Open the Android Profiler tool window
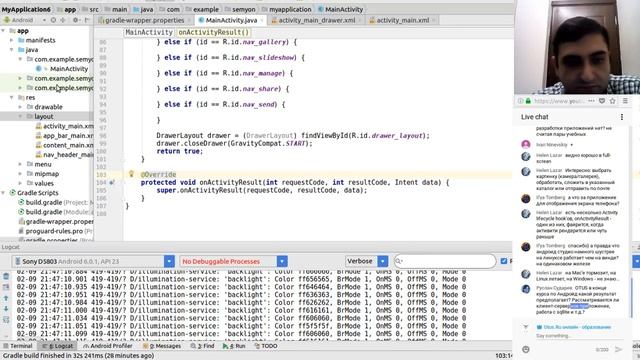Image resolution: width=640 pixels, height=360 pixels. coord(108,346)
